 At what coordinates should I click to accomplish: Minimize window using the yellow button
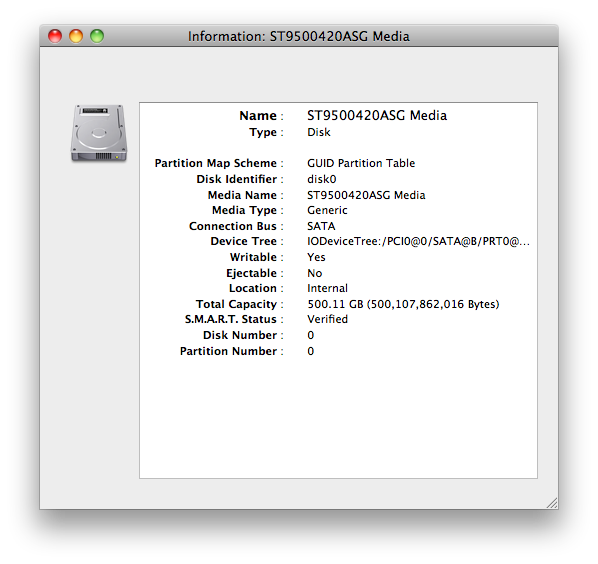(76, 36)
